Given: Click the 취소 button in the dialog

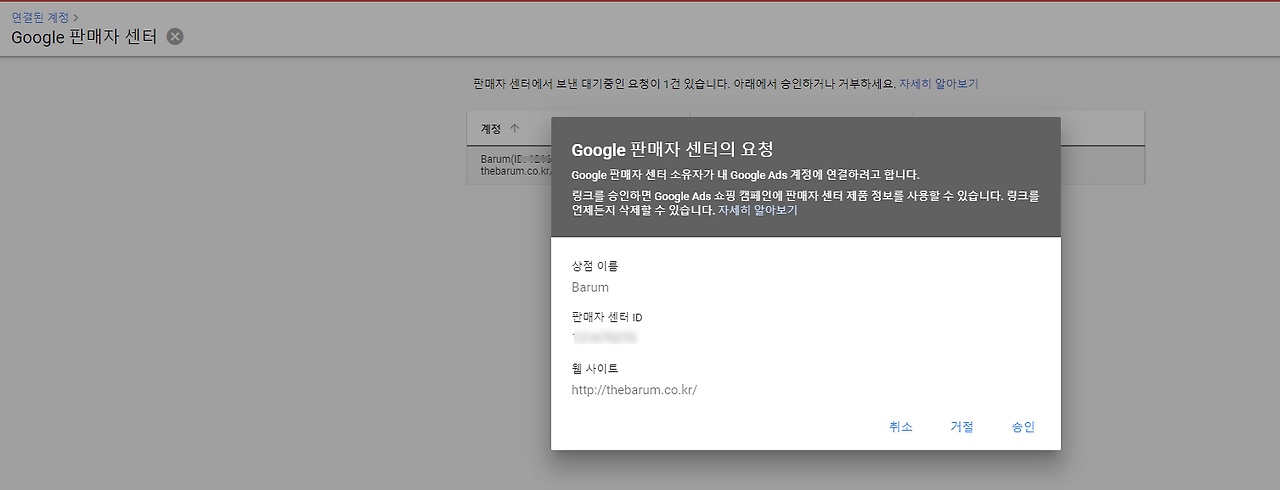Looking at the screenshot, I should [x=901, y=427].
